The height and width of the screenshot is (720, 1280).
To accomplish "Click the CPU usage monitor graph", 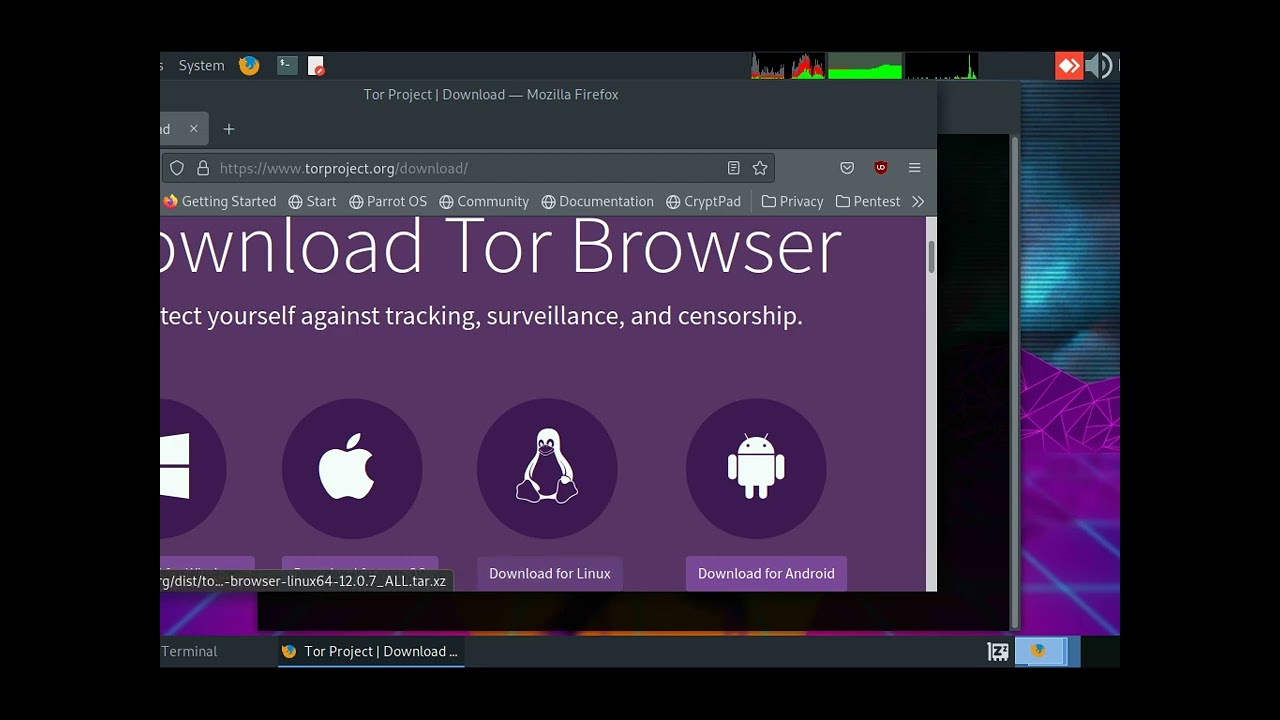I will (788, 66).
